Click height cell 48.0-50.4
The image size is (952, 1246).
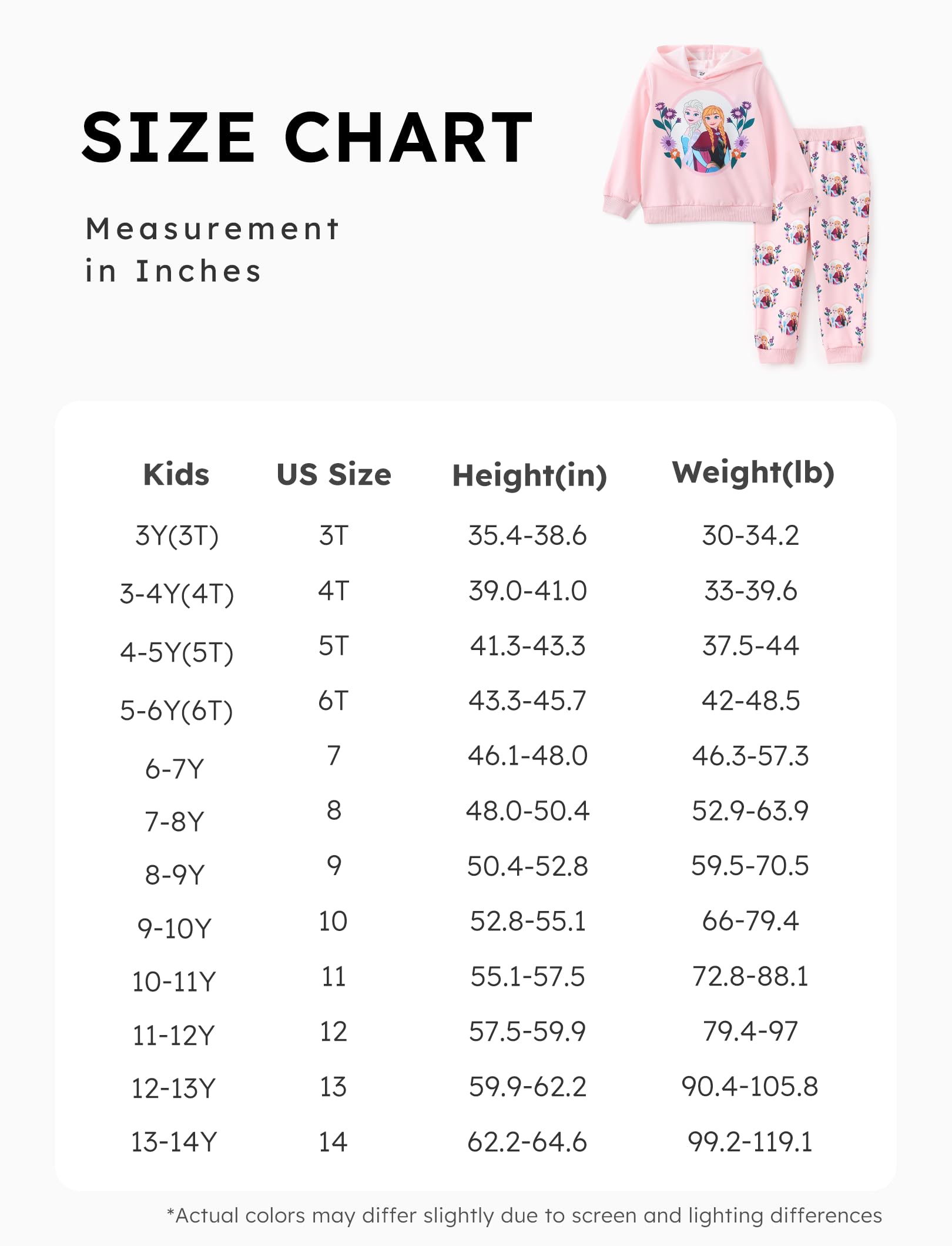(527, 811)
